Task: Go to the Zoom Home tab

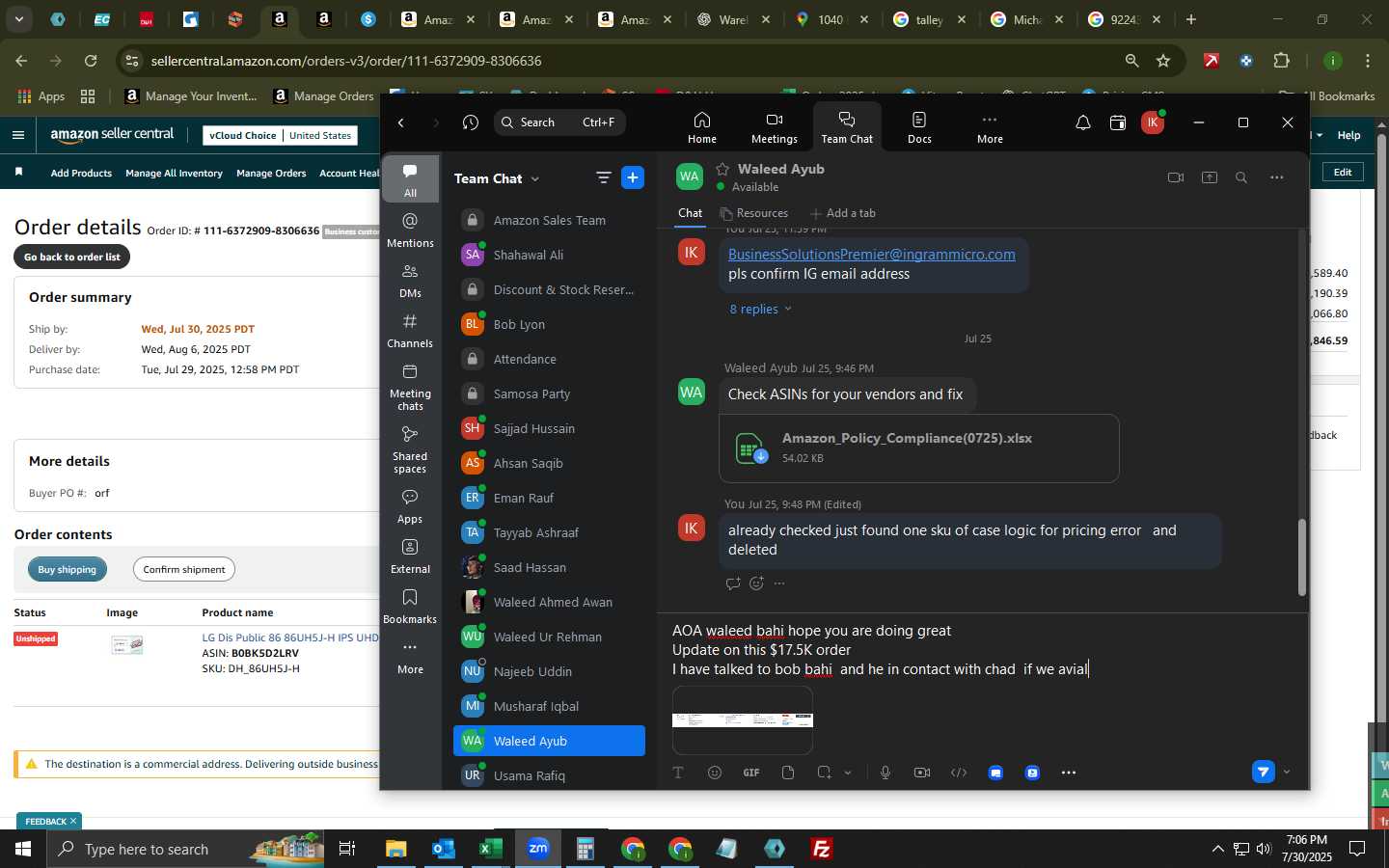Action: click(x=701, y=126)
